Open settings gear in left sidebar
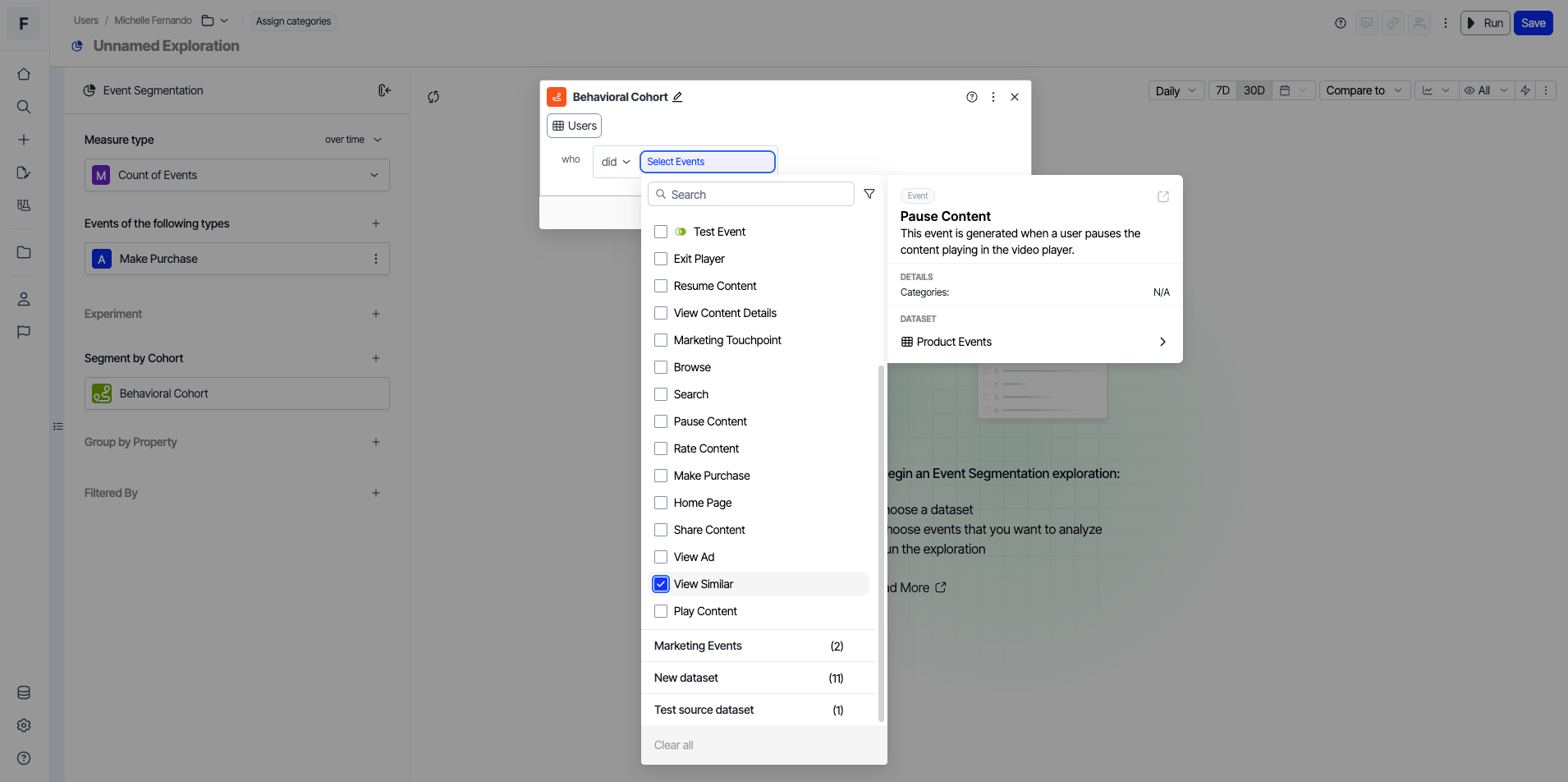The height and width of the screenshot is (782, 1568). point(24,725)
